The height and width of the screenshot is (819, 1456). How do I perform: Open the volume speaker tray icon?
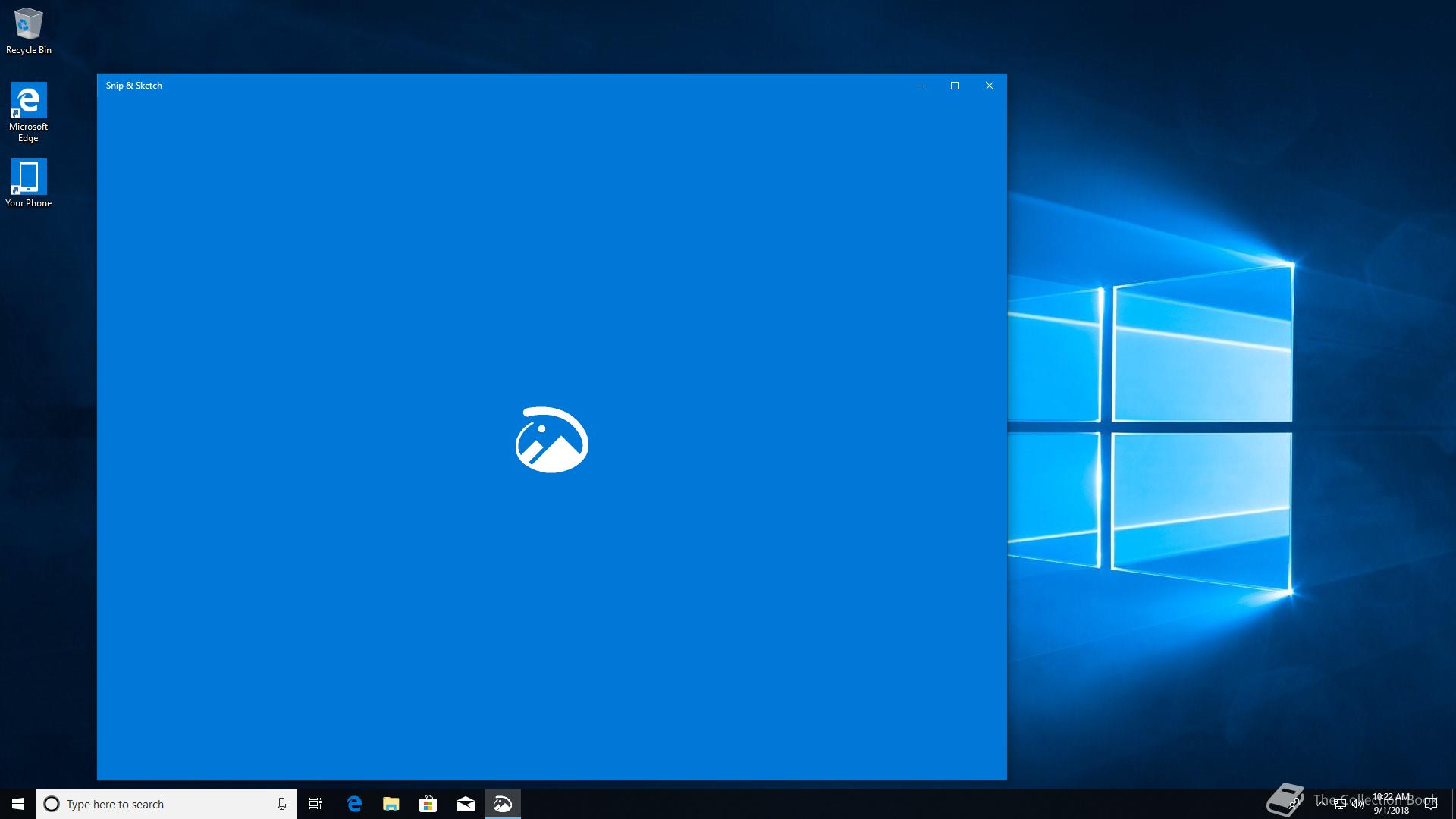(x=1357, y=804)
